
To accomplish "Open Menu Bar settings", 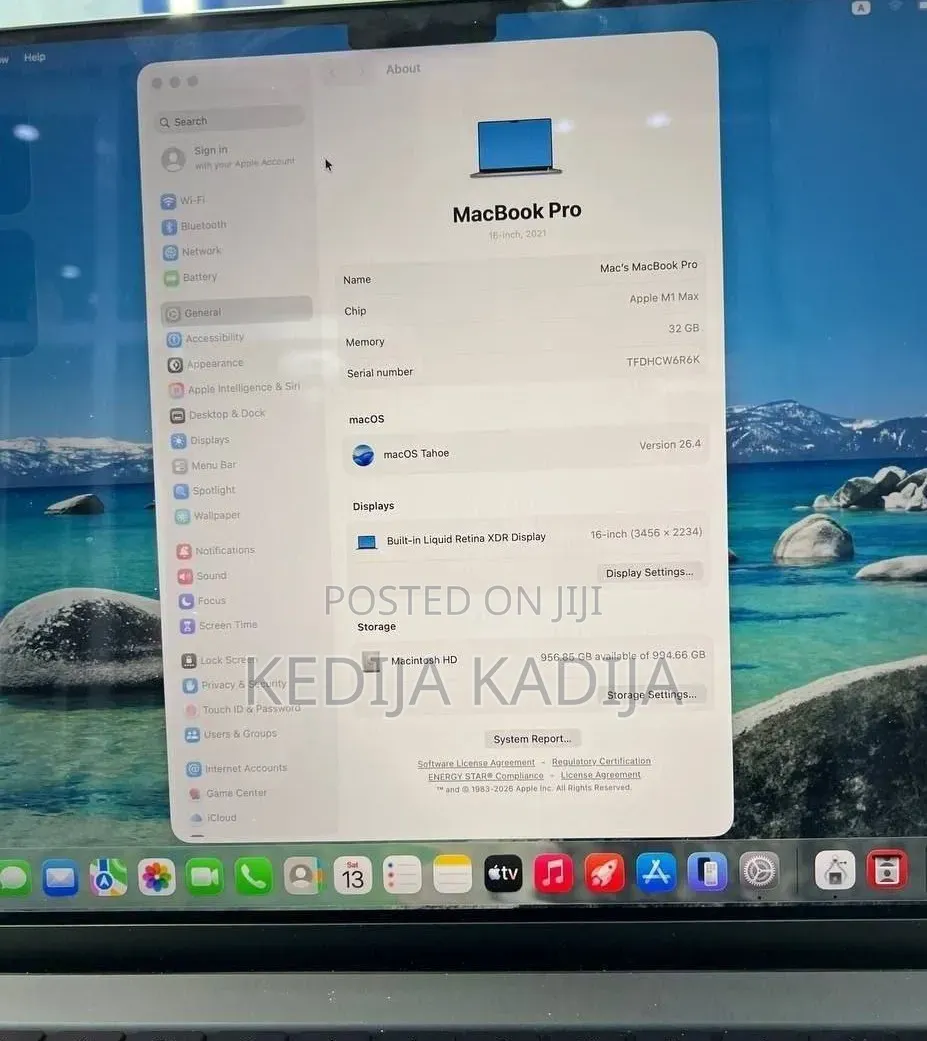I will pyautogui.click(x=205, y=465).
